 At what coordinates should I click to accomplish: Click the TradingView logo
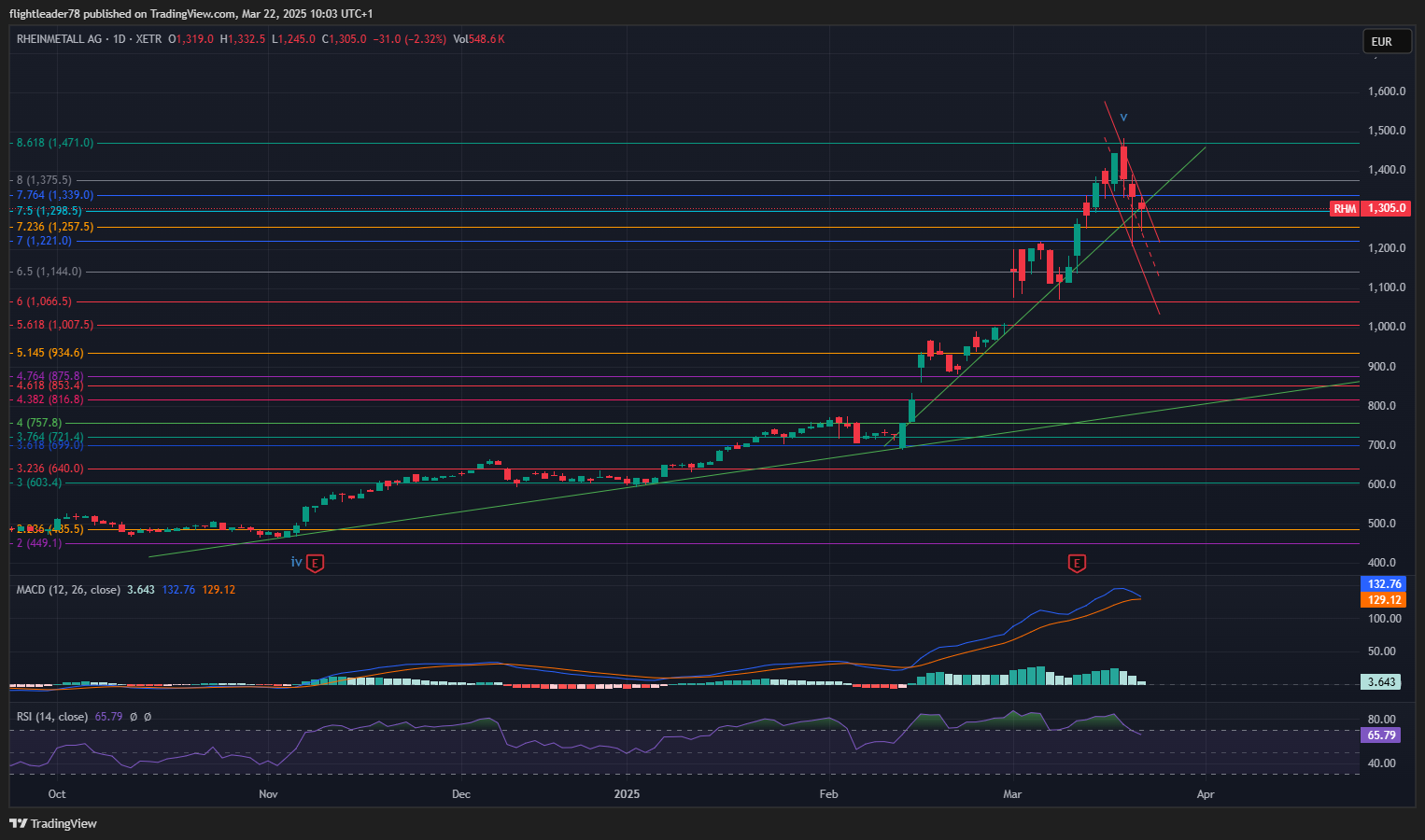[53, 823]
